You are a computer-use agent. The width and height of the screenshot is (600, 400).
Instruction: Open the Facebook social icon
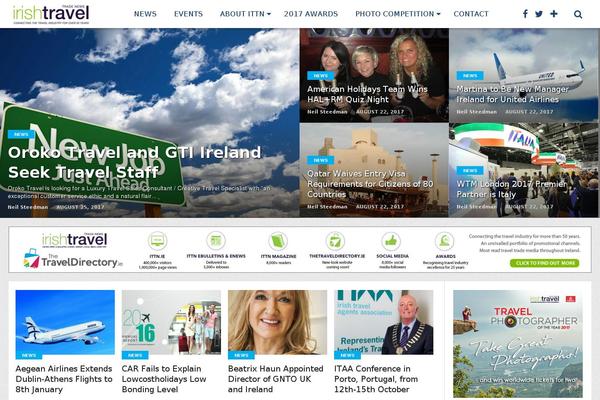(525, 14)
